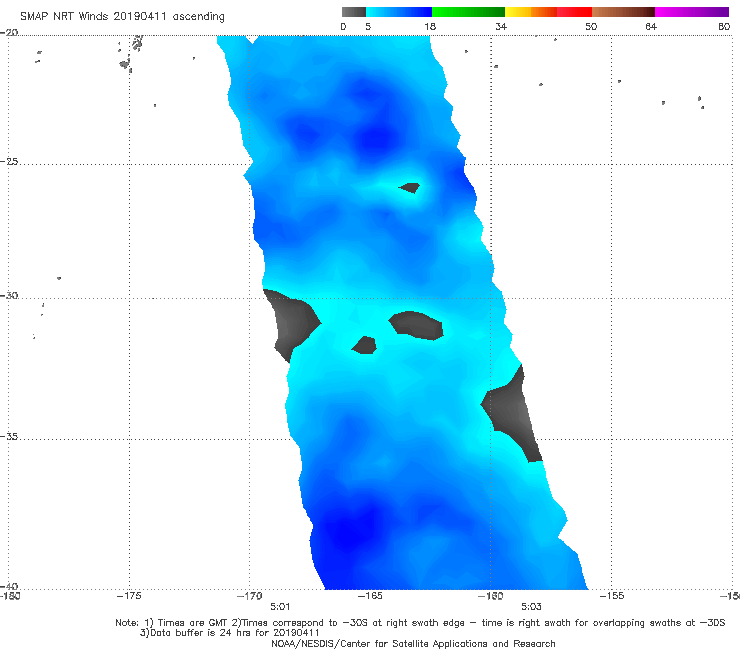Click the swath time label '5:03'

click(x=531, y=607)
